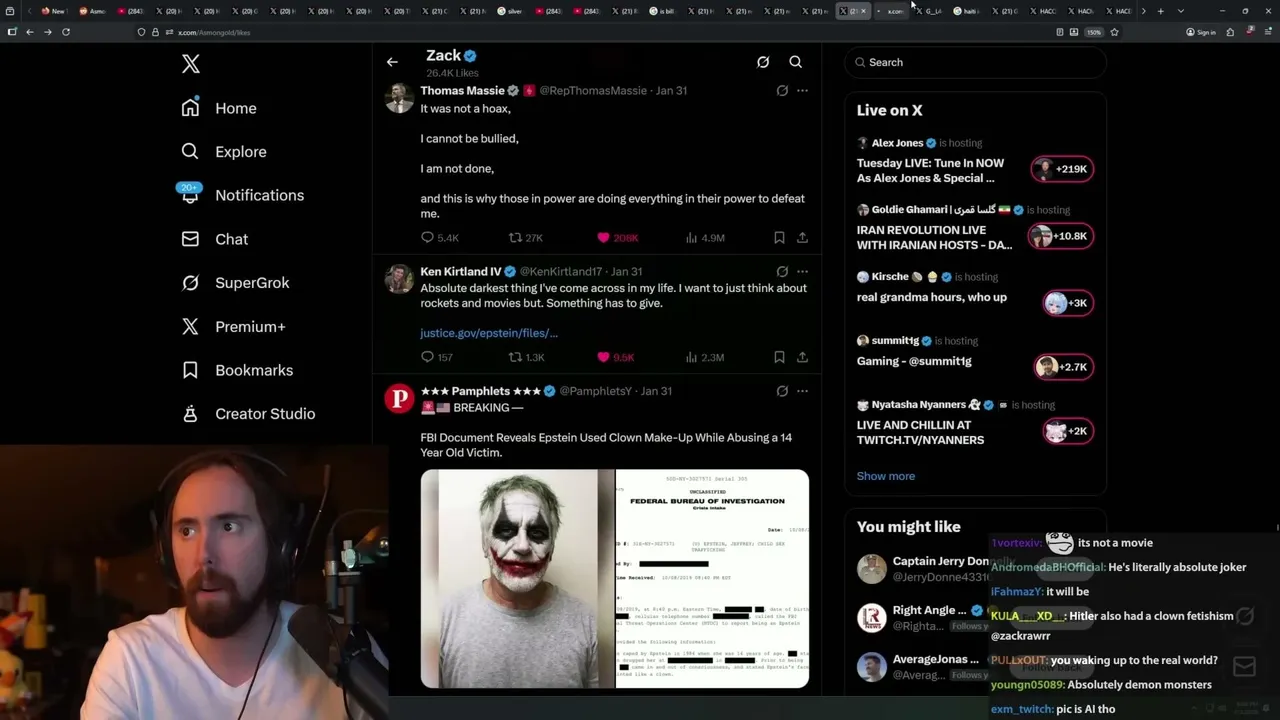
Task: Bookmark Thomas Massie's post
Action: coord(779,238)
